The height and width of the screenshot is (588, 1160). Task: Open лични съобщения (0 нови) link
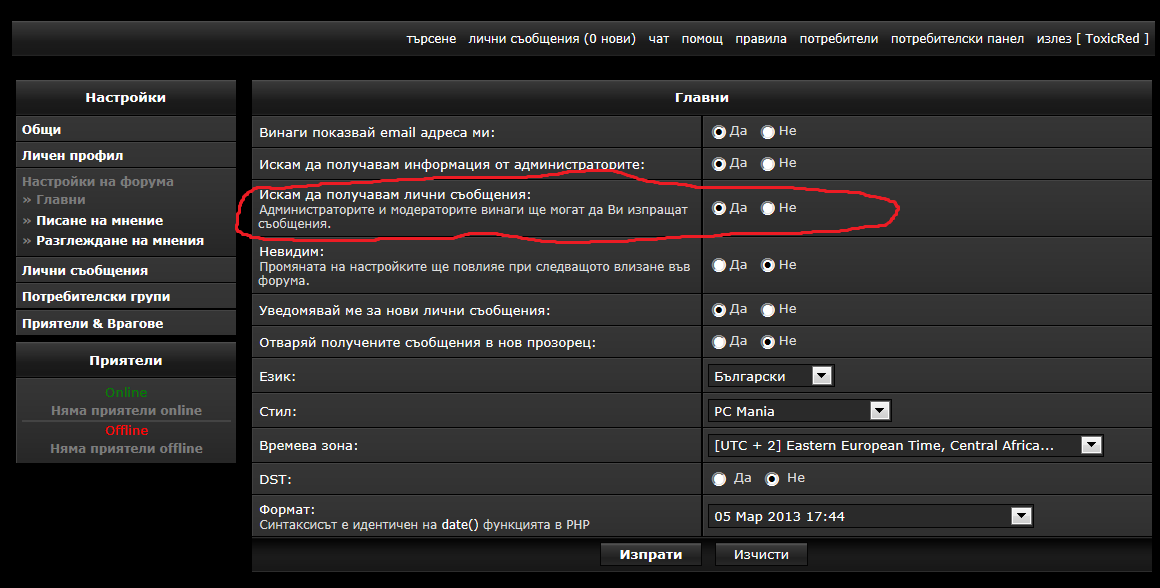552,38
